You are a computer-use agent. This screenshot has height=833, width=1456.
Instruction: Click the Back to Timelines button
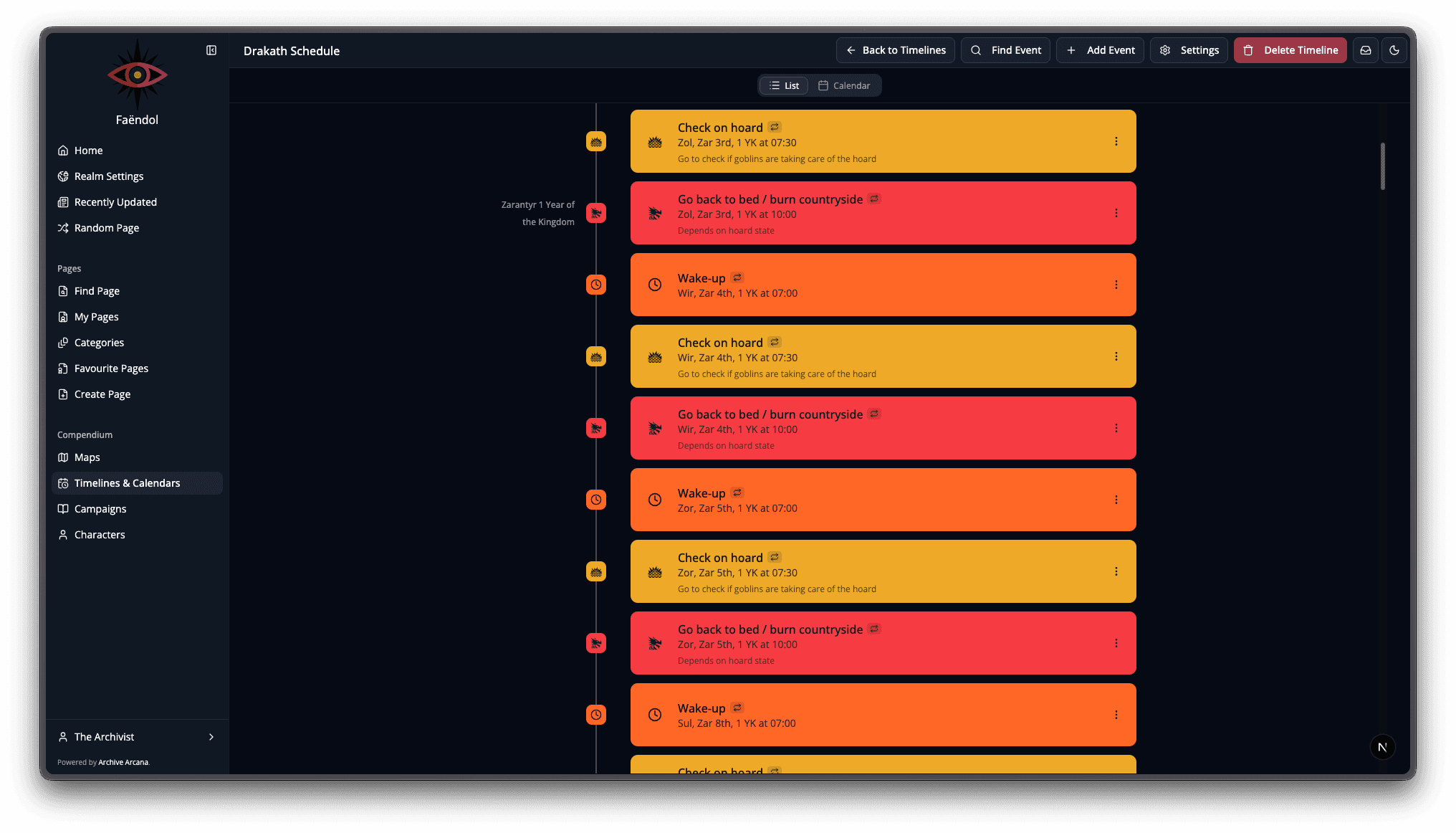coord(895,50)
